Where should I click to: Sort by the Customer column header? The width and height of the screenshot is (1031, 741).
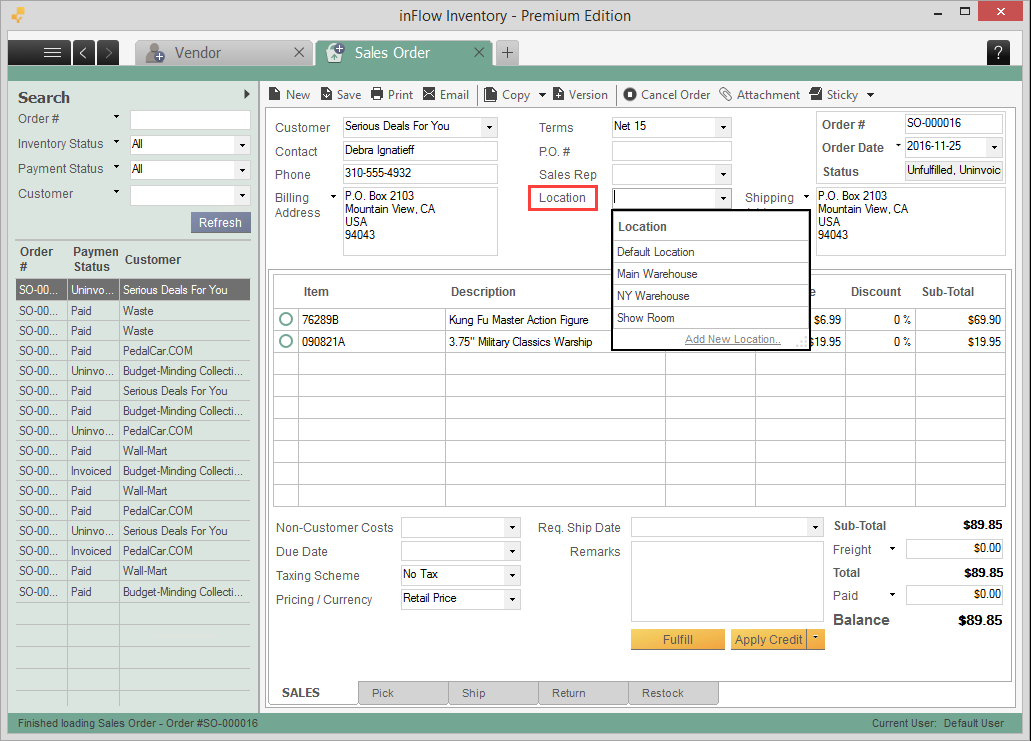click(x=153, y=260)
